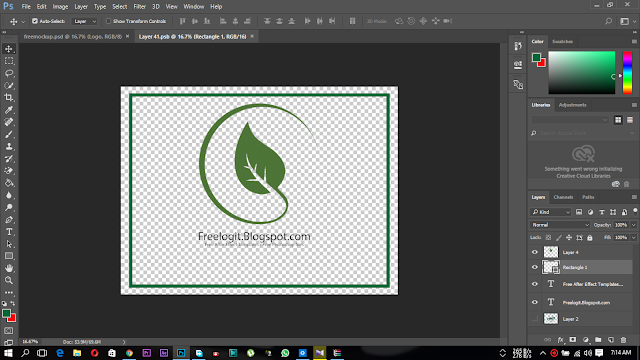The height and width of the screenshot is (360, 640).
Task: Select the Rectangular Marquee tool
Action: click(x=9, y=61)
